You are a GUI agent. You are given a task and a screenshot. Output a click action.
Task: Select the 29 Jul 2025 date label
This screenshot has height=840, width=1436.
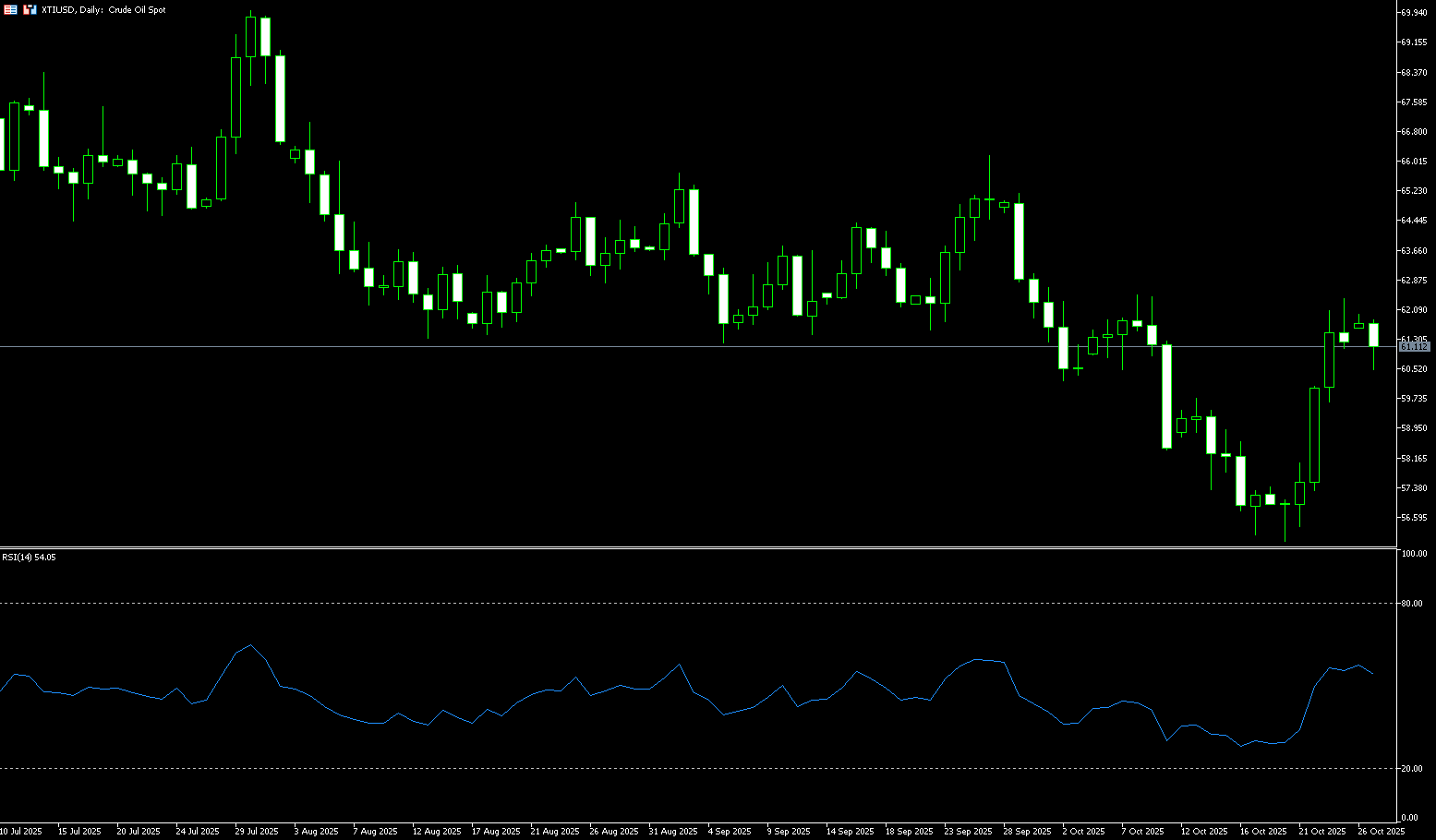[257, 832]
